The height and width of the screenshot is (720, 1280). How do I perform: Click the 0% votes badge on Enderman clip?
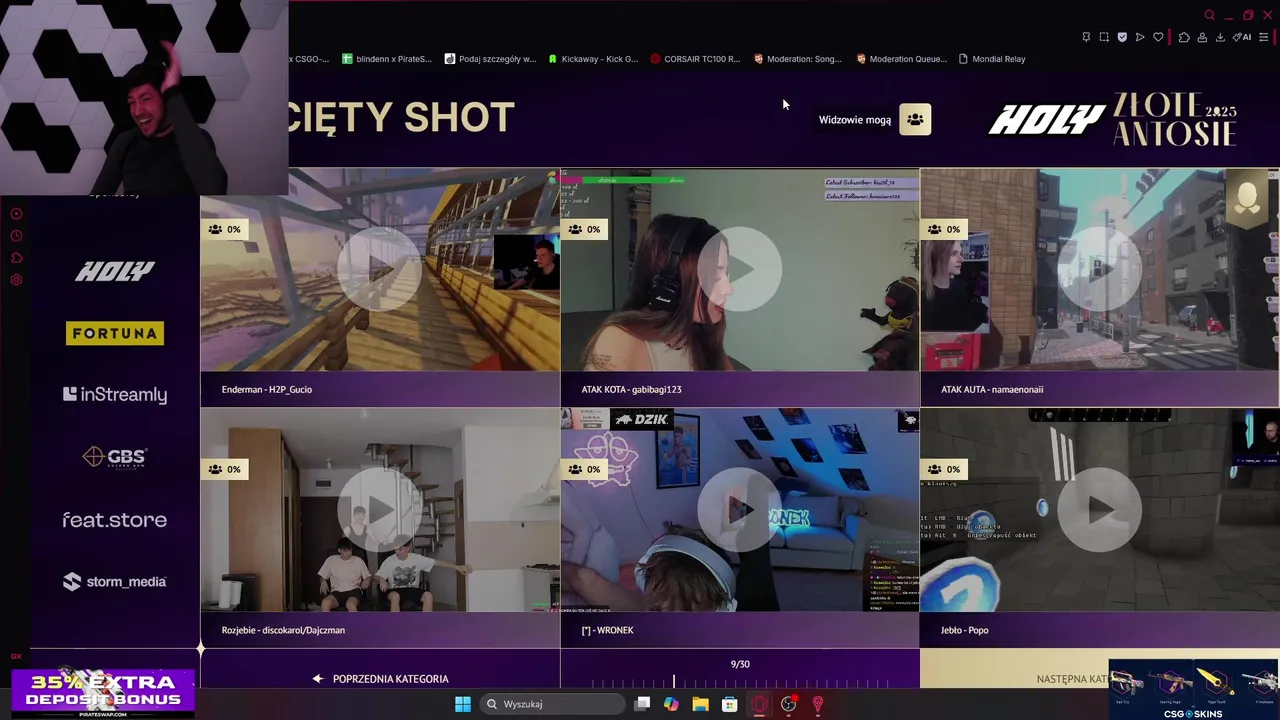pyautogui.click(x=225, y=229)
